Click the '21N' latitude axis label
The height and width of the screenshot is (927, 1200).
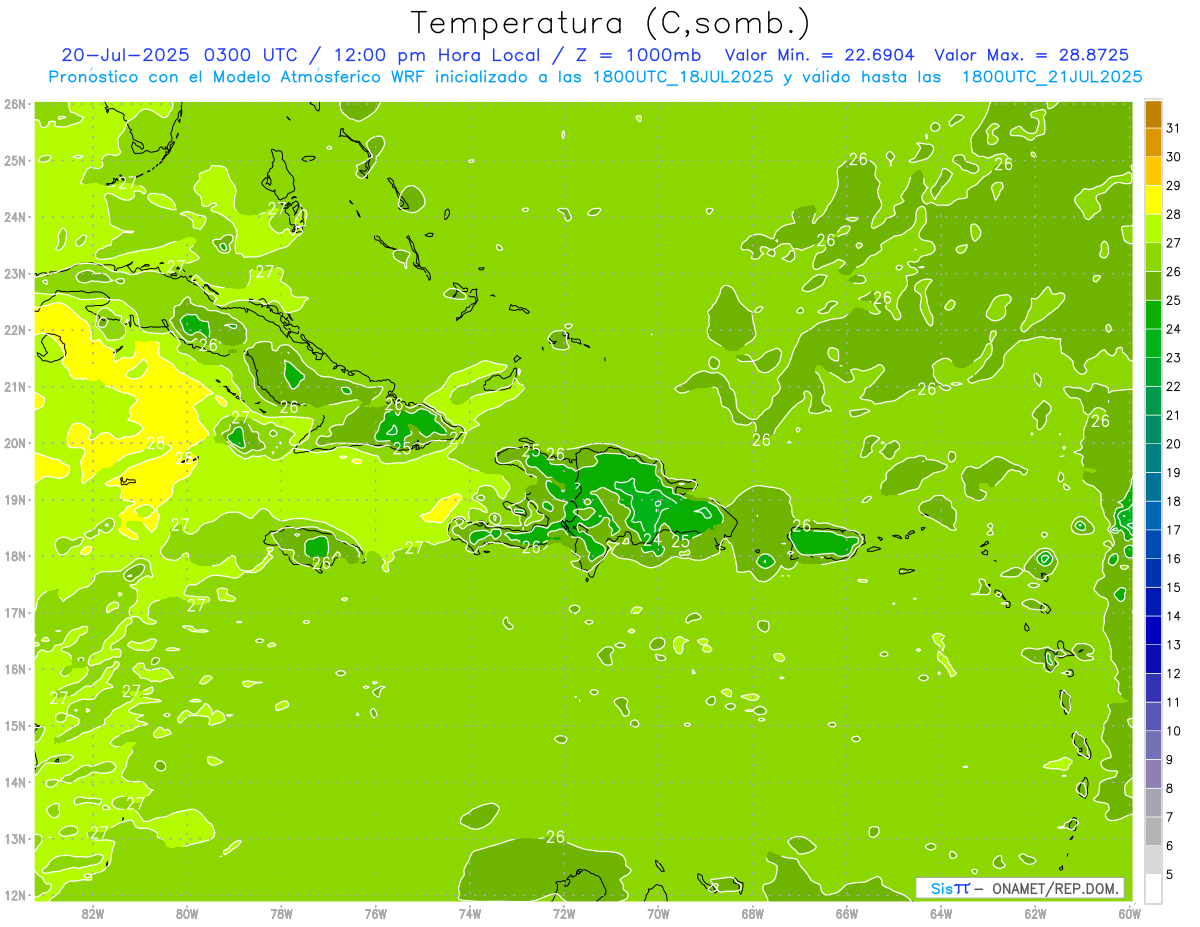(15, 387)
